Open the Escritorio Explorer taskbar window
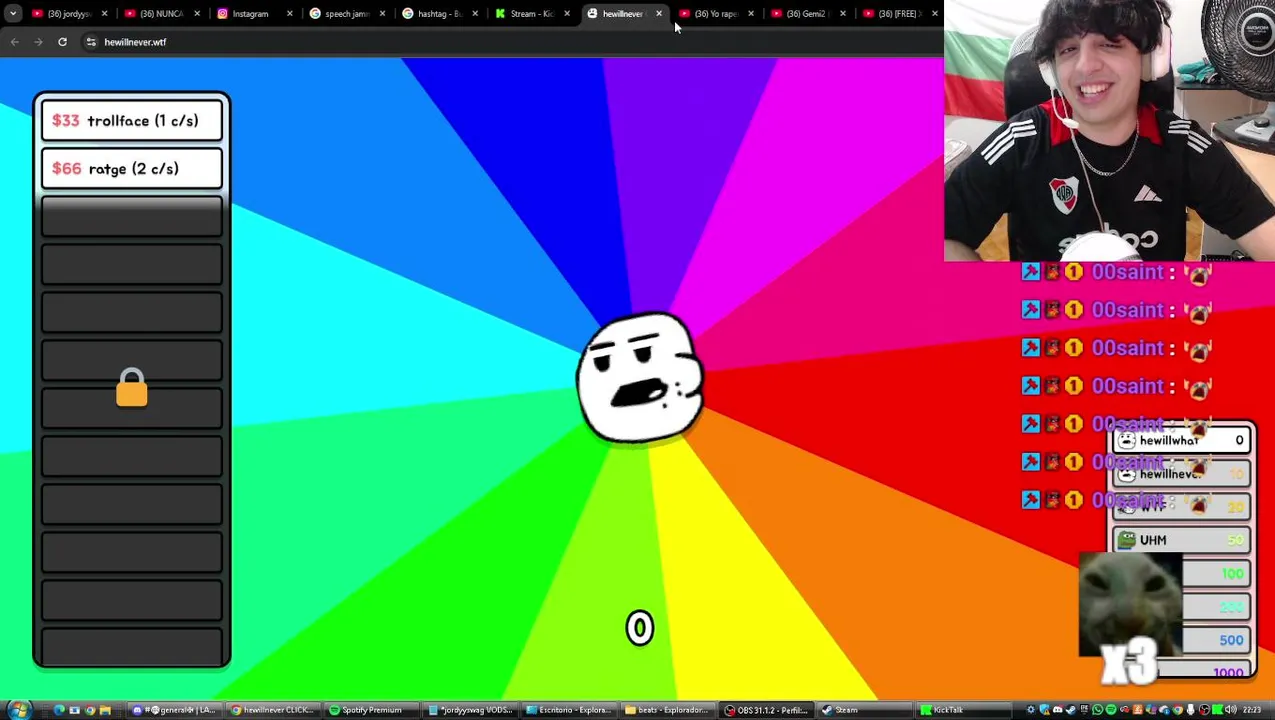The width and height of the screenshot is (1275, 720). (568, 710)
